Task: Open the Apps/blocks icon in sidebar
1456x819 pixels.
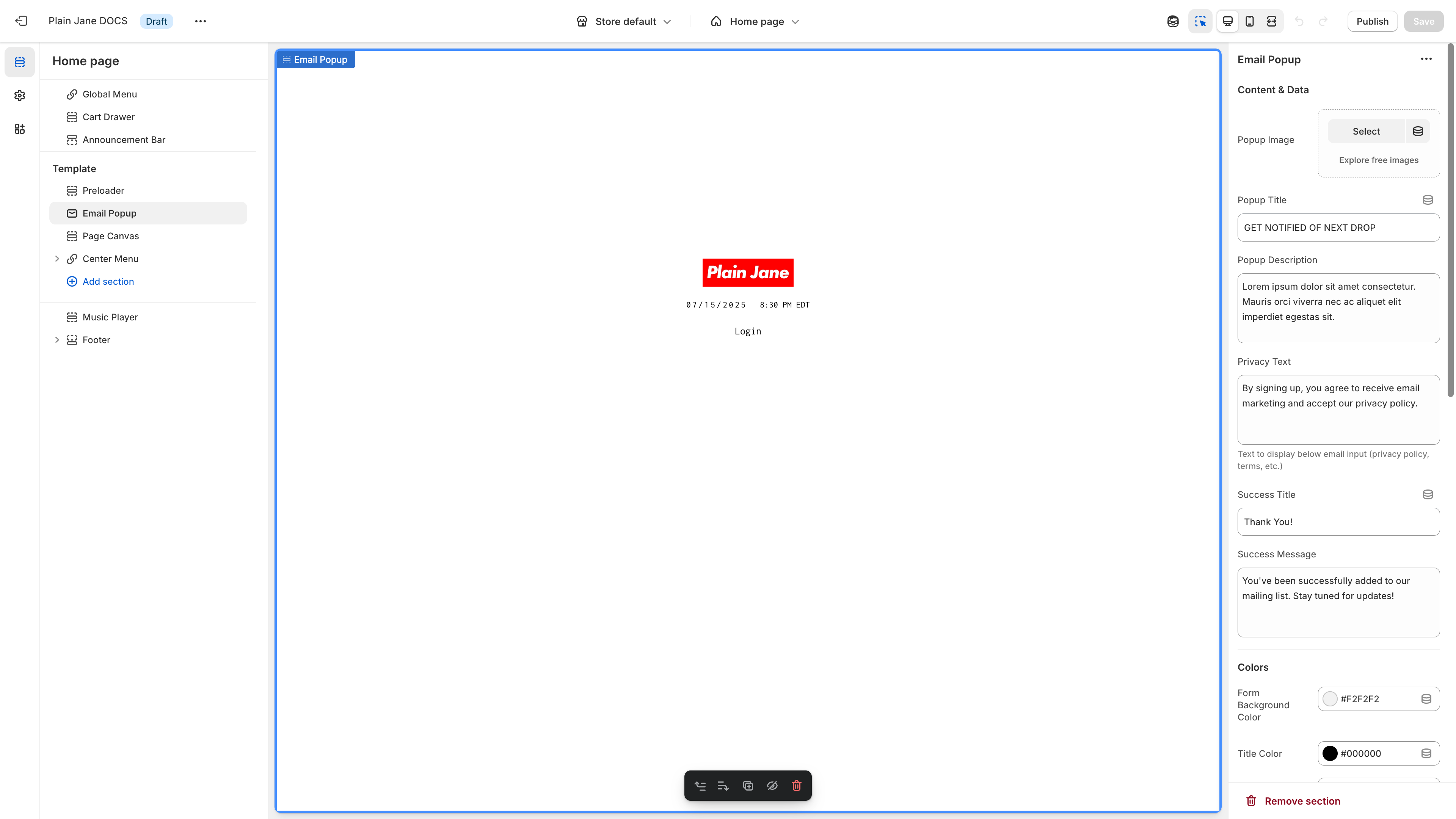Action: pos(20,129)
